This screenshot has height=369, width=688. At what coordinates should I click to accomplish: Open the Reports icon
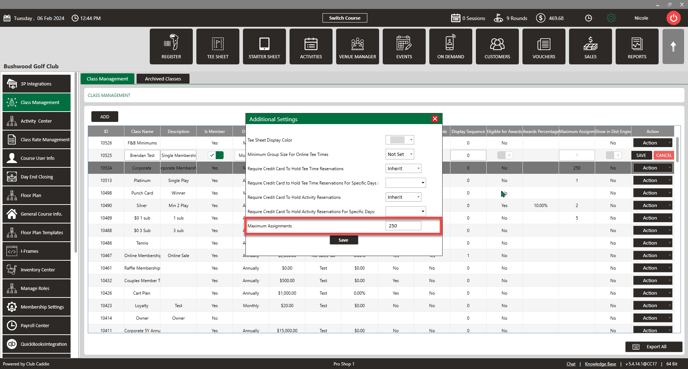click(637, 47)
